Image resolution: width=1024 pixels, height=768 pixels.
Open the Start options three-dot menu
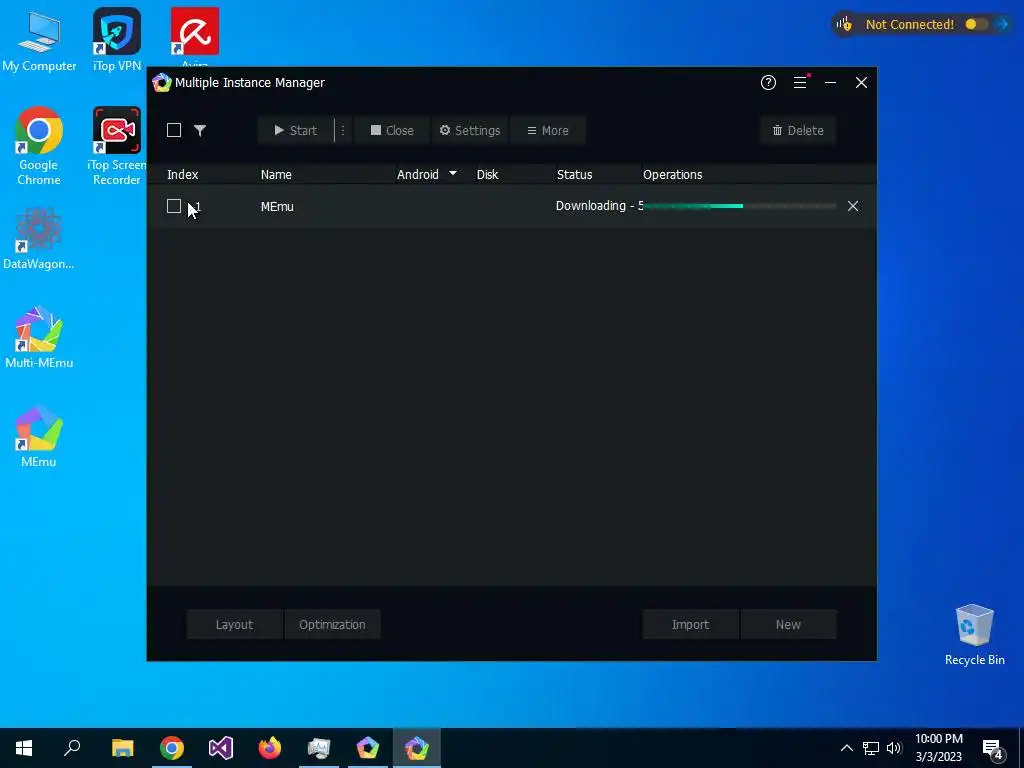[343, 131]
